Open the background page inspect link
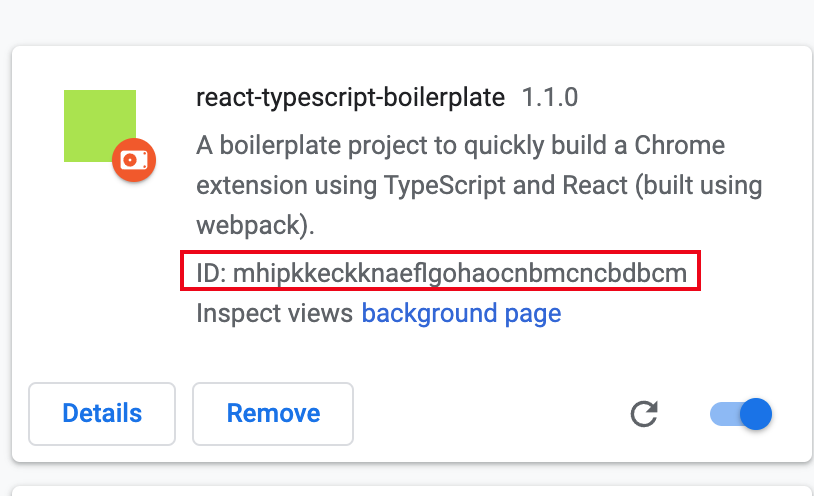814x496 pixels. click(x=461, y=313)
